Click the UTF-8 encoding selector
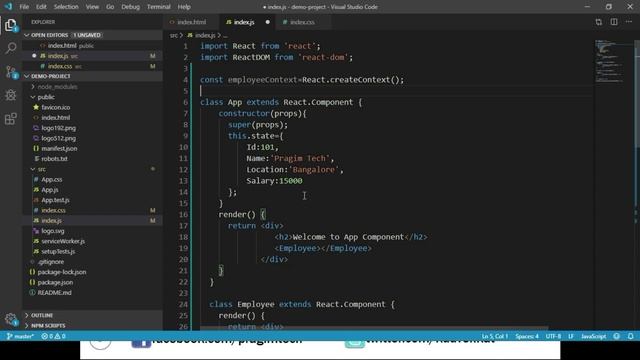This screenshot has width=640, height=360. [553, 336]
